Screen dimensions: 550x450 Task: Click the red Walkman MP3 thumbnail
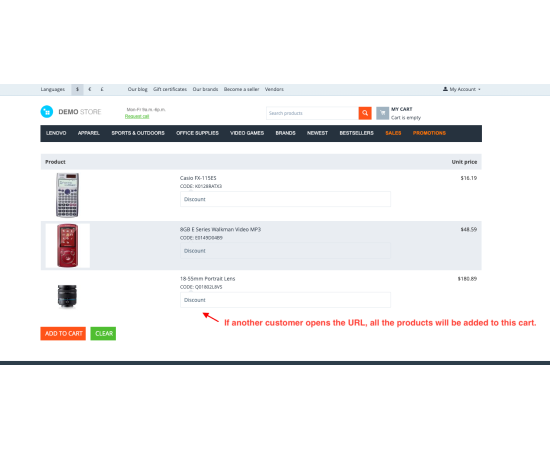[x=68, y=246]
